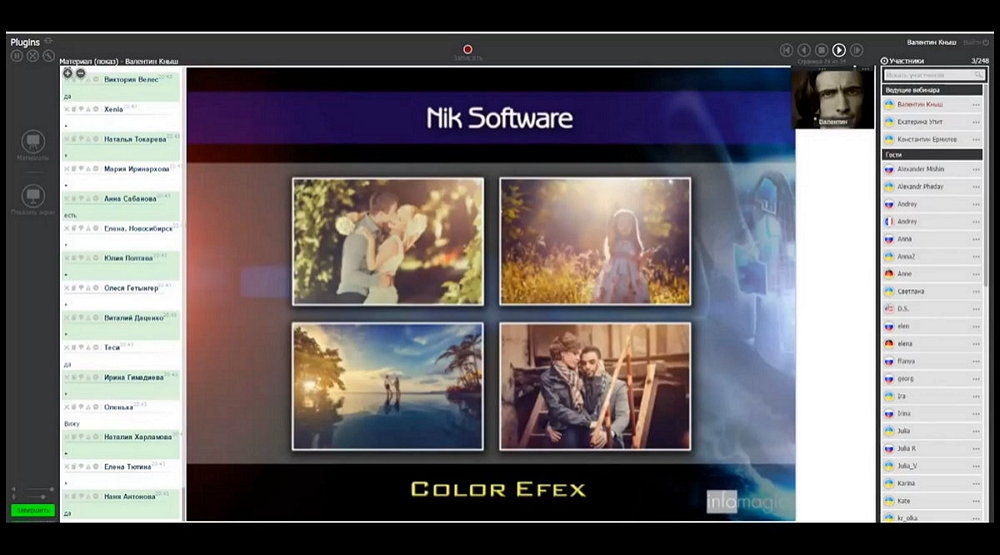Click the small icon beside Plugins title
This screenshot has height=555, width=1000.
[48, 41]
